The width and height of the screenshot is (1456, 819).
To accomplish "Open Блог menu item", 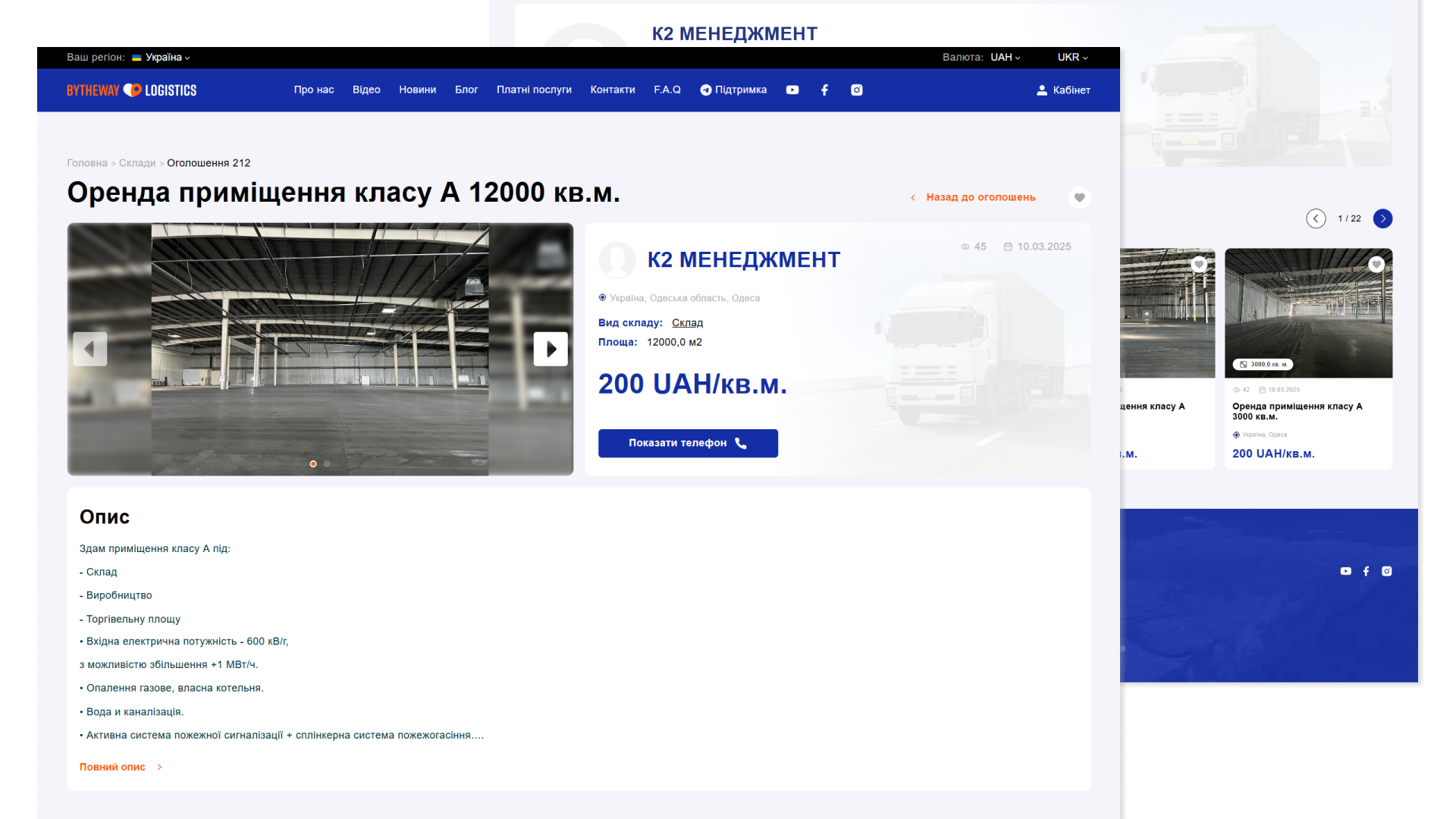I will [x=466, y=90].
